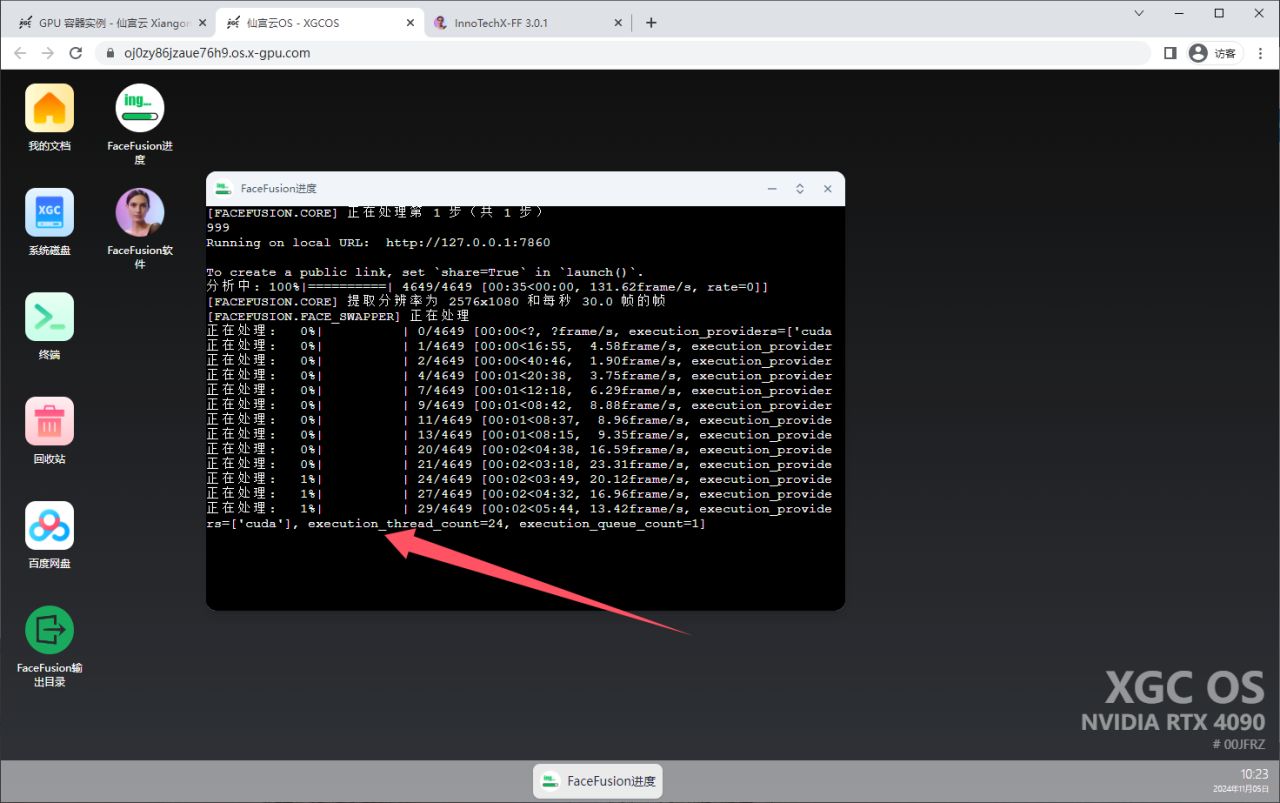Click the 提取分辨率为 2576x1080 line

[436, 301]
